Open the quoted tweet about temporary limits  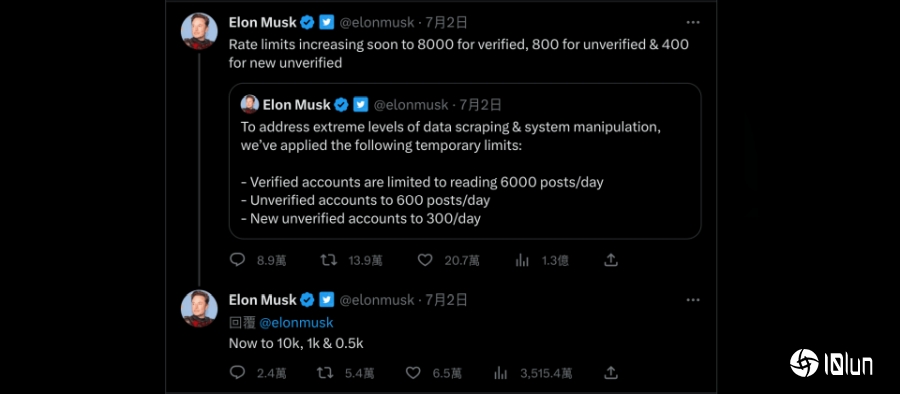[465, 161]
